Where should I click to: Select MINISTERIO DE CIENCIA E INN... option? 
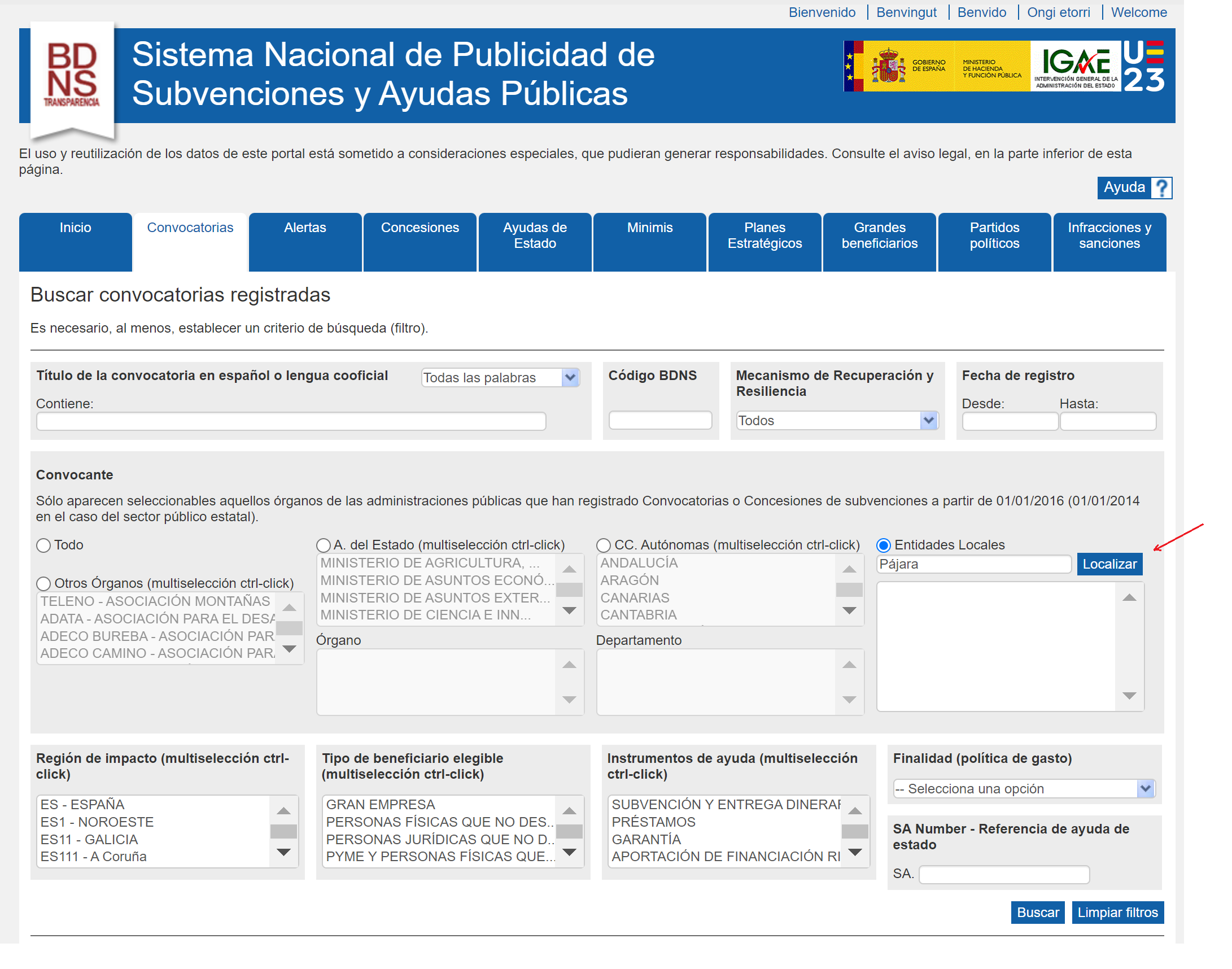click(425, 615)
